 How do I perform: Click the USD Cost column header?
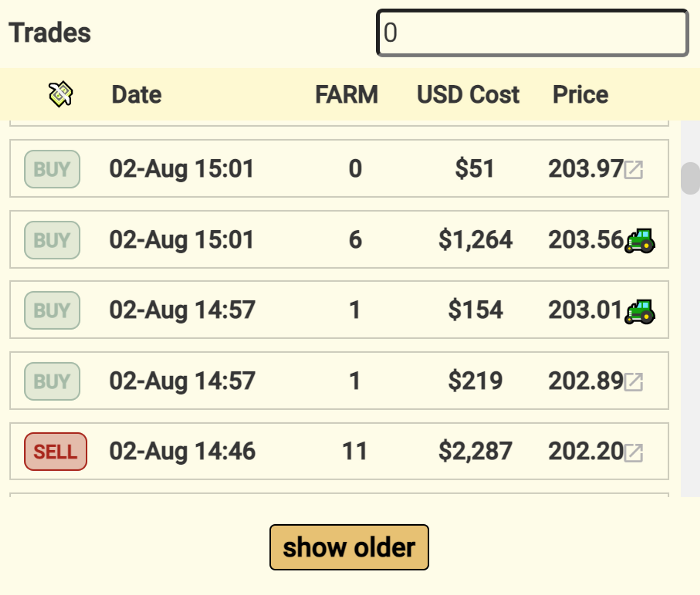point(468,95)
